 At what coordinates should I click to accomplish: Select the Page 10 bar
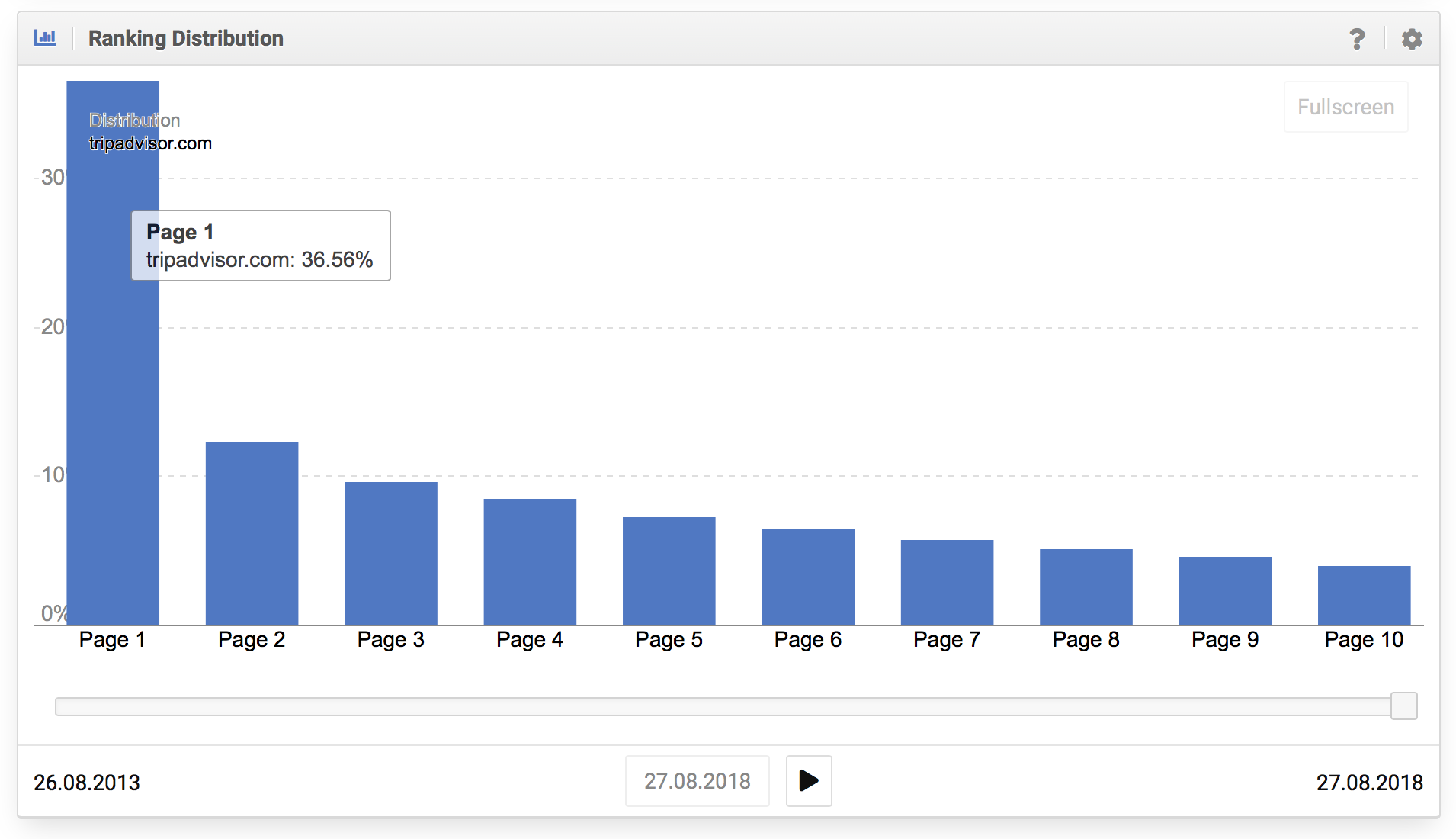(x=1365, y=596)
